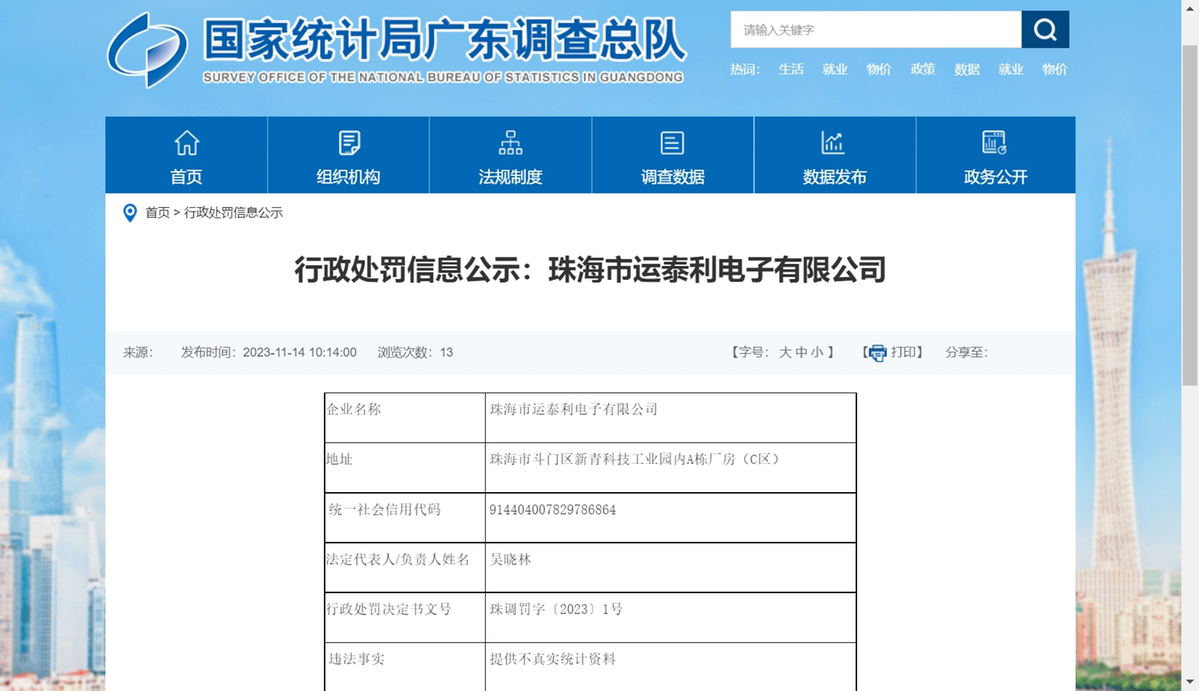Click the document icon above 组织机构
1199x691 pixels.
click(349, 143)
